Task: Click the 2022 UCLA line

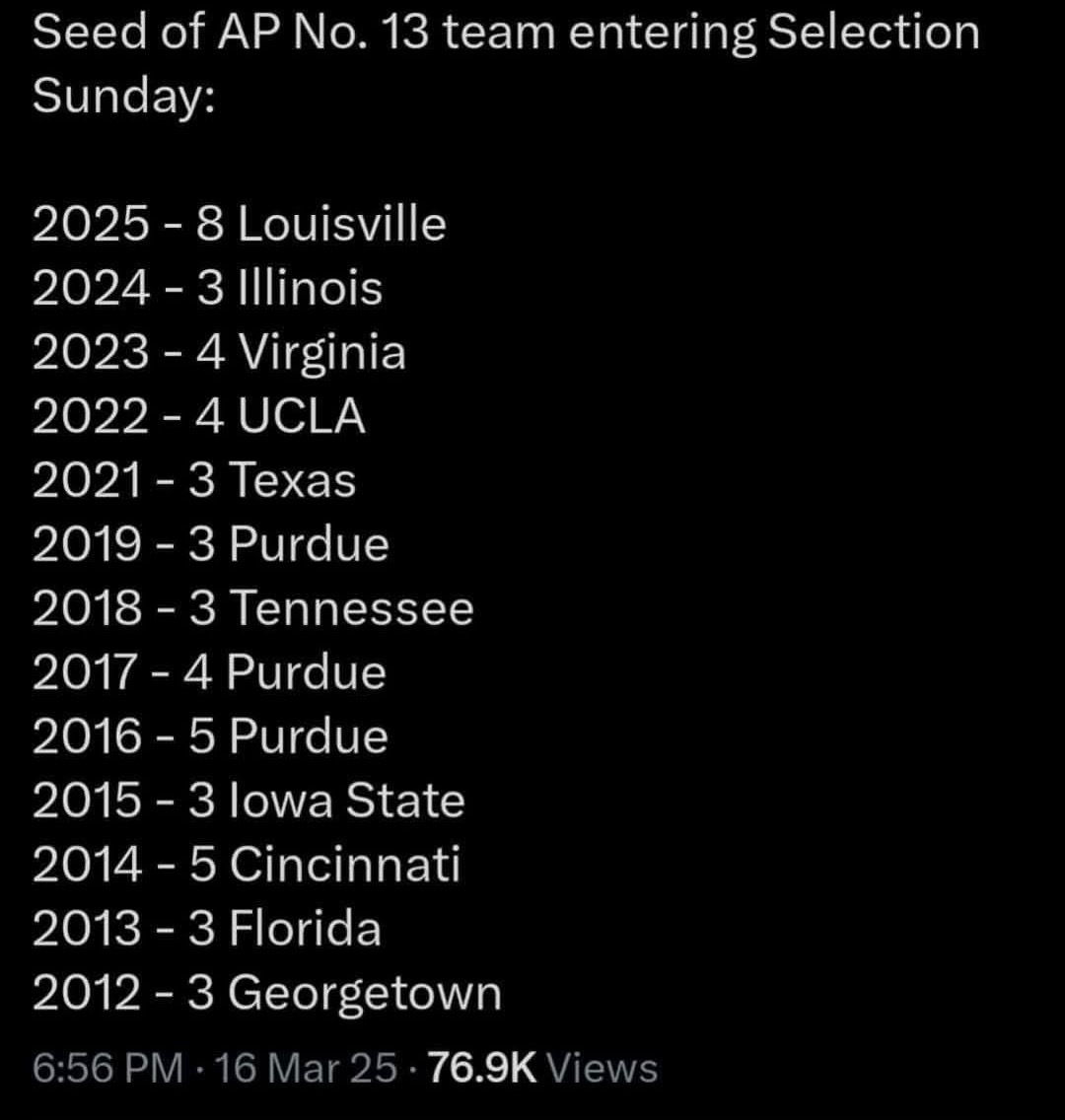Action: click(198, 417)
